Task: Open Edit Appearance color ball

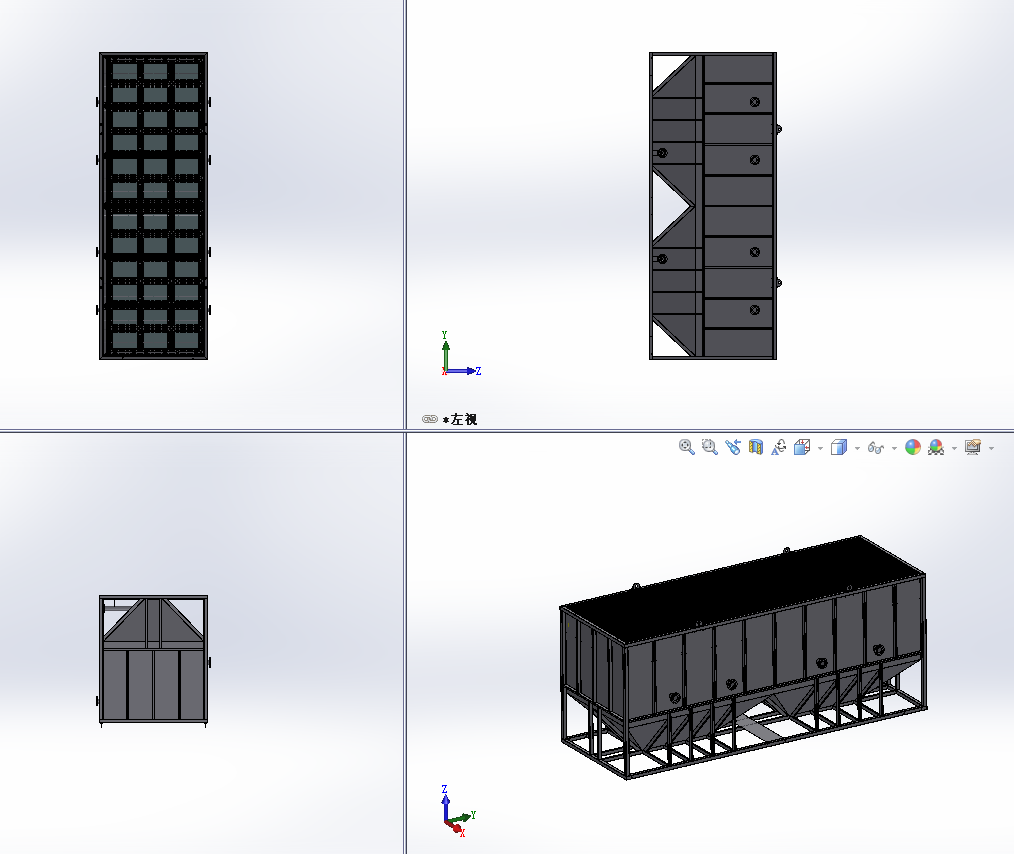Action: [912, 447]
